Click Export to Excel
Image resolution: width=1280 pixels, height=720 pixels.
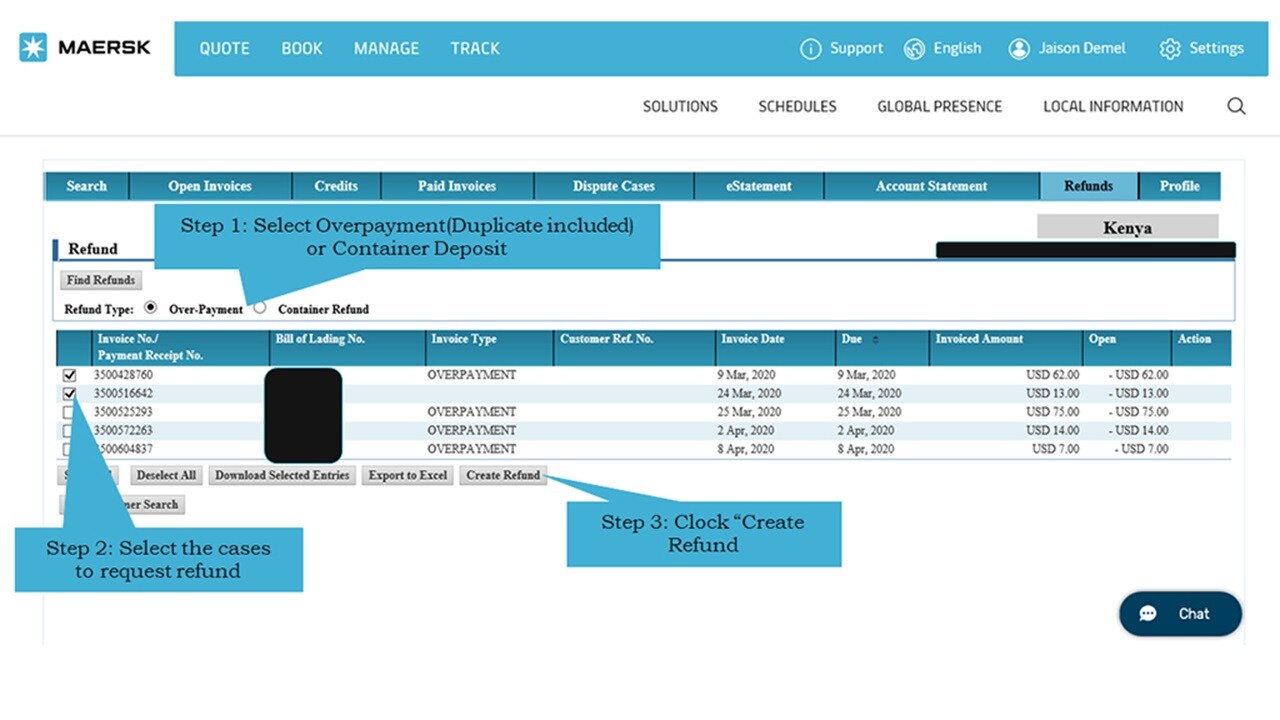click(407, 475)
